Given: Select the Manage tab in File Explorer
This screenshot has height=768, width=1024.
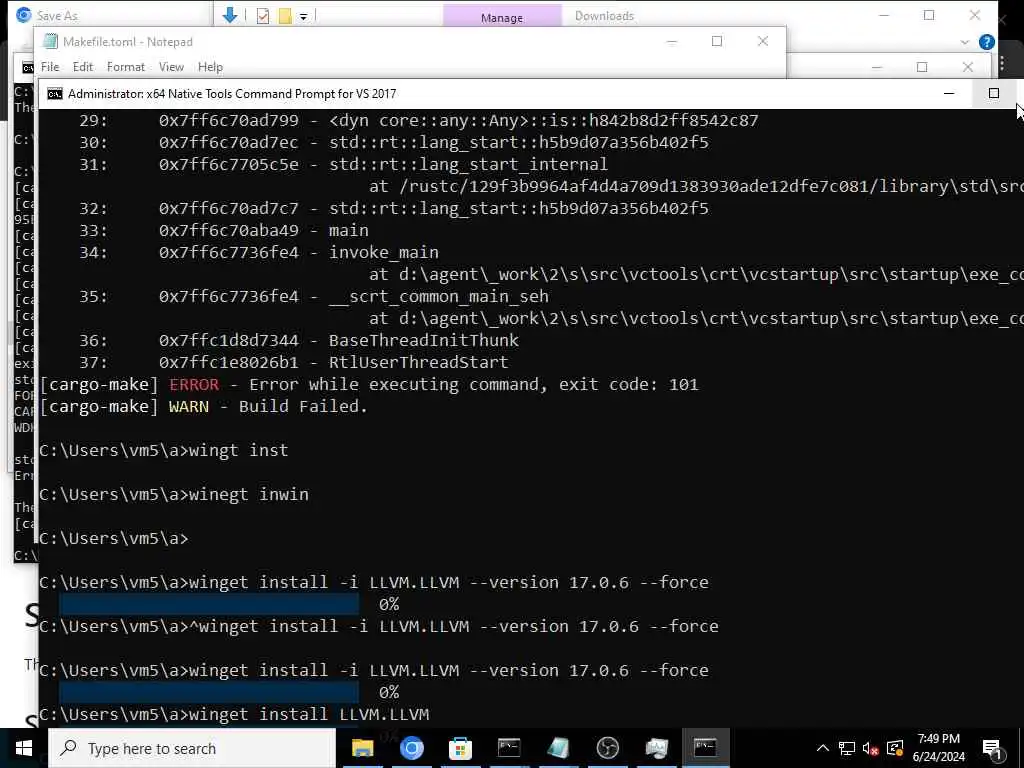Looking at the screenshot, I should [x=502, y=17].
